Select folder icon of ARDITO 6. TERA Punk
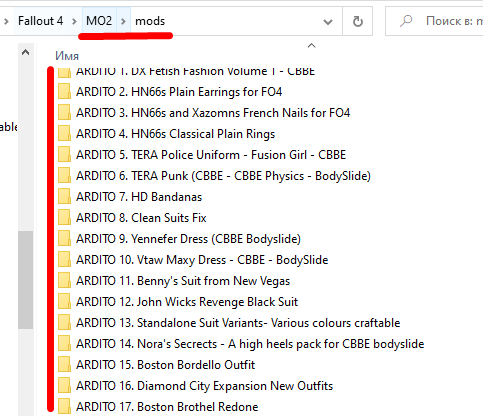483x416 pixels. 64,176
